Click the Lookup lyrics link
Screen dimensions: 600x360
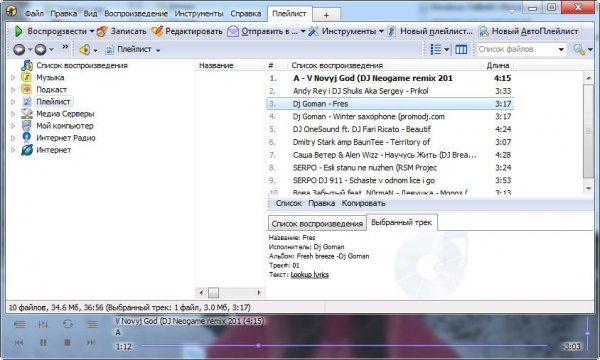(x=310, y=275)
